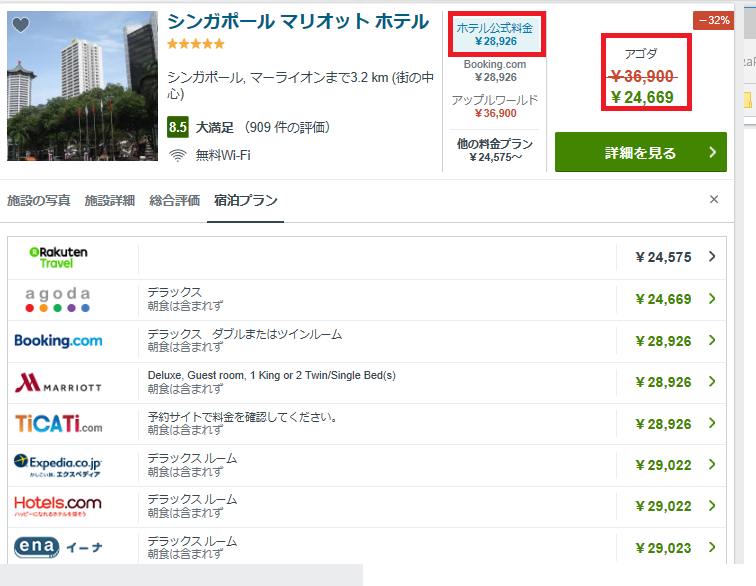This screenshot has height=586, width=756.
Task: Open the 909 件の評価 reviews text
Action: click(x=287, y=127)
